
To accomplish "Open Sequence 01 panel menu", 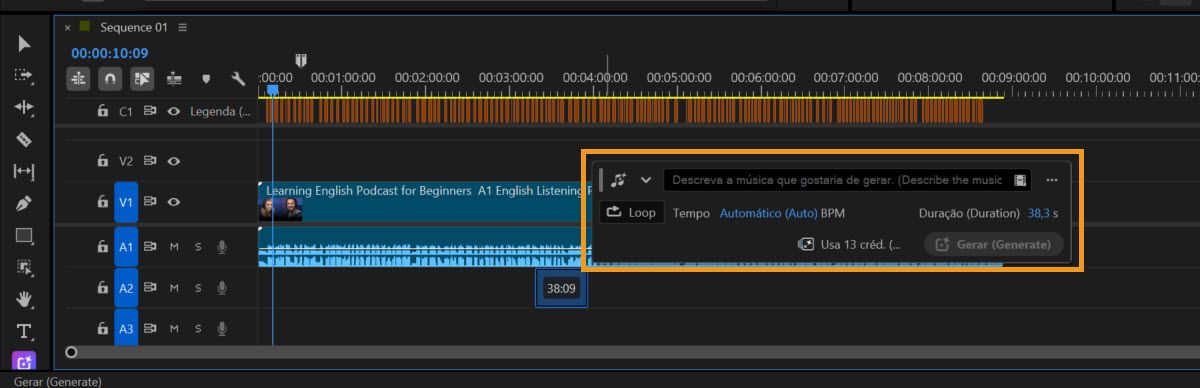I will click(x=182, y=27).
